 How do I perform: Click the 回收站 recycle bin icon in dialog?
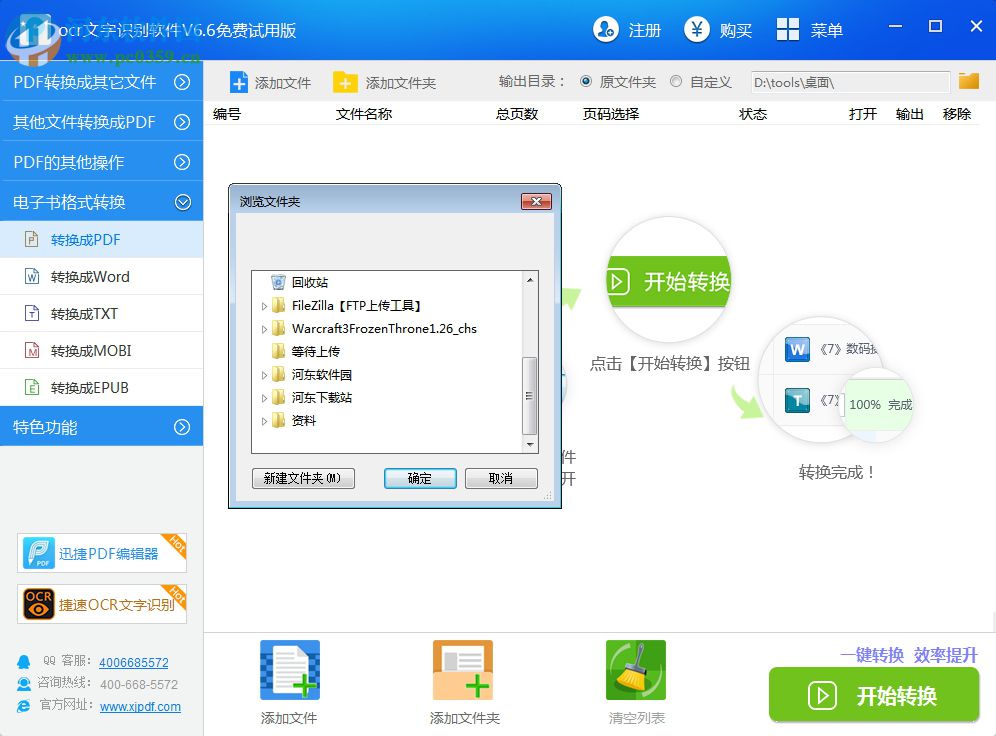click(278, 282)
